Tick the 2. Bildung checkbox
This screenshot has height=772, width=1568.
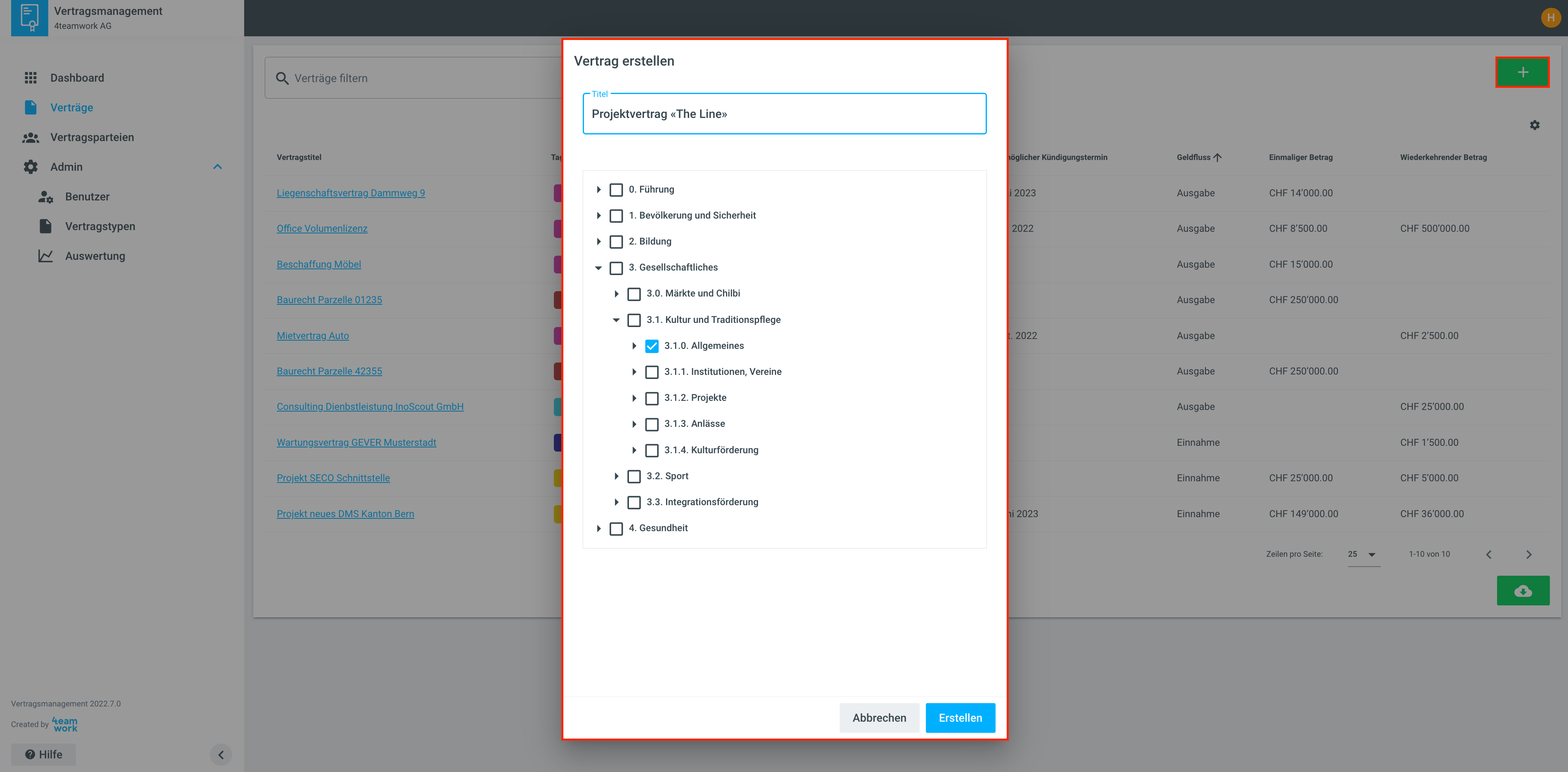(616, 242)
